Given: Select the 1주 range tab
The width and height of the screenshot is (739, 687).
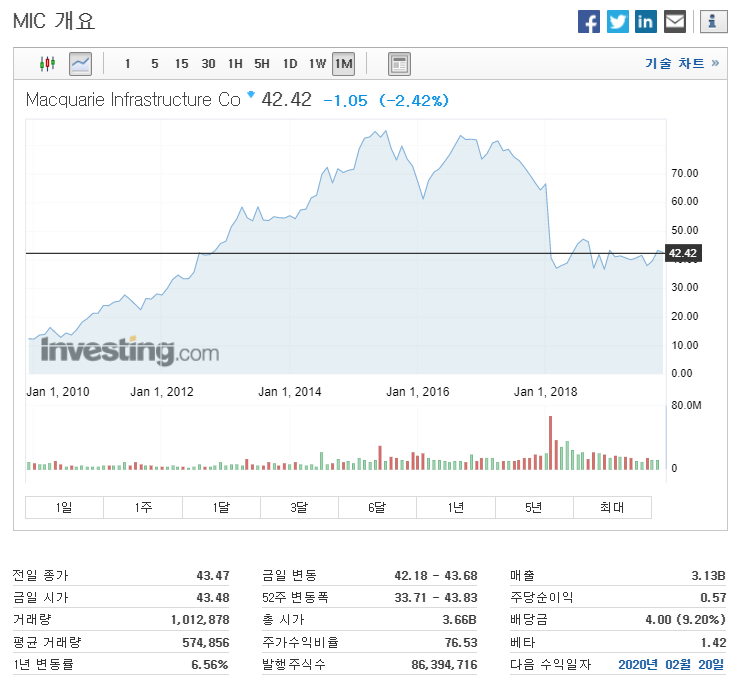Looking at the screenshot, I should coord(143,507).
